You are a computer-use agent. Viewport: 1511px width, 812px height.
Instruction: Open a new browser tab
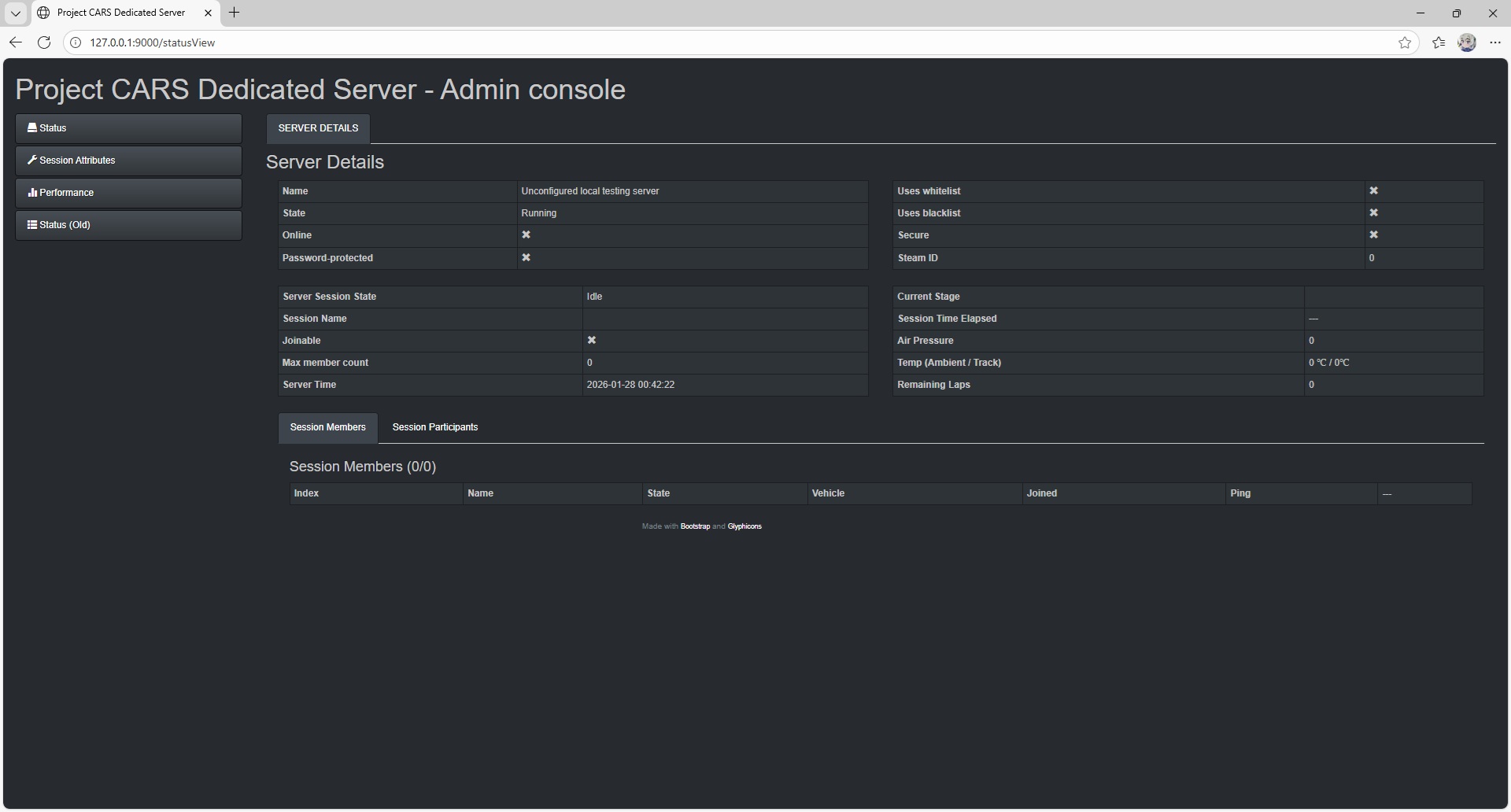pos(234,13)
